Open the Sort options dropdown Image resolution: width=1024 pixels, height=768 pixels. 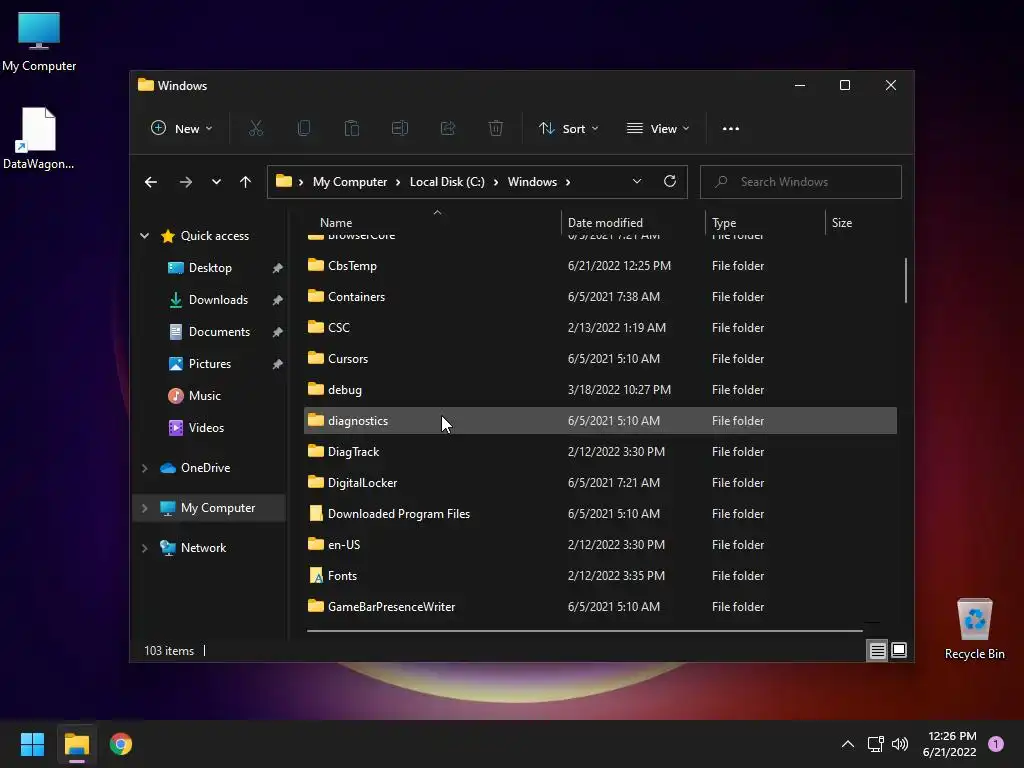coord(568,129)
